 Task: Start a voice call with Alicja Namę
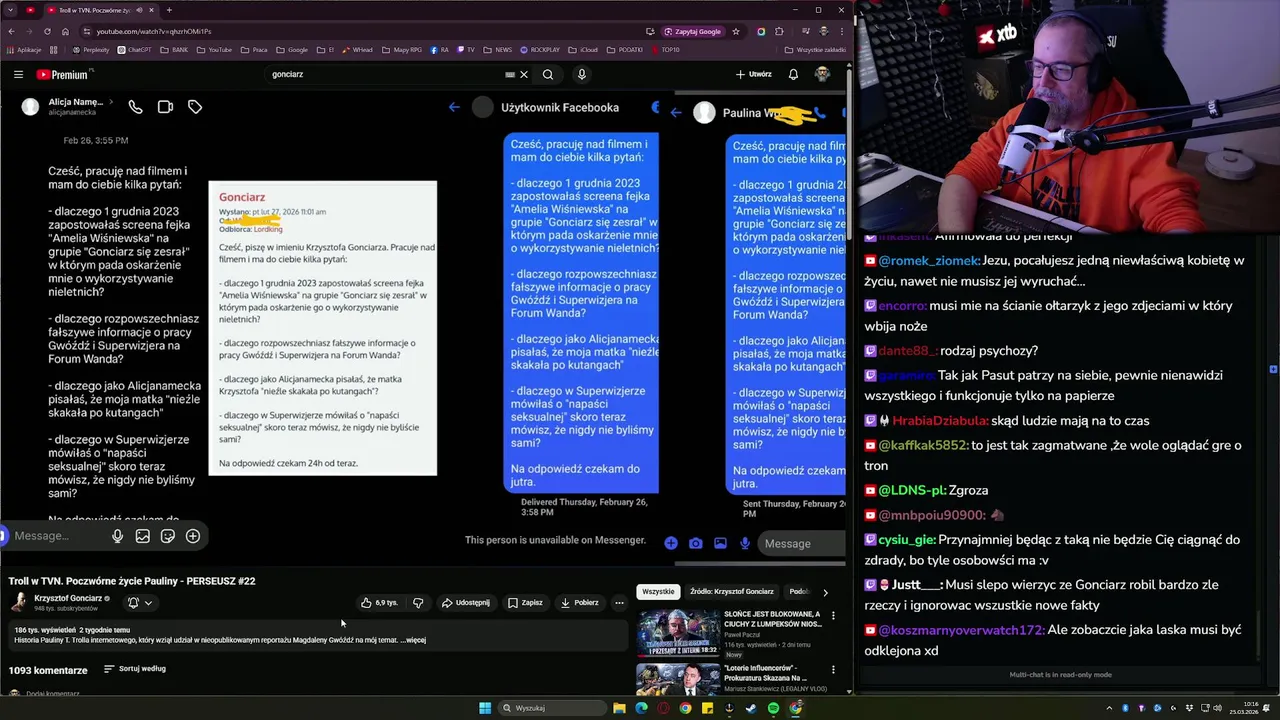(x=135, y=107)
